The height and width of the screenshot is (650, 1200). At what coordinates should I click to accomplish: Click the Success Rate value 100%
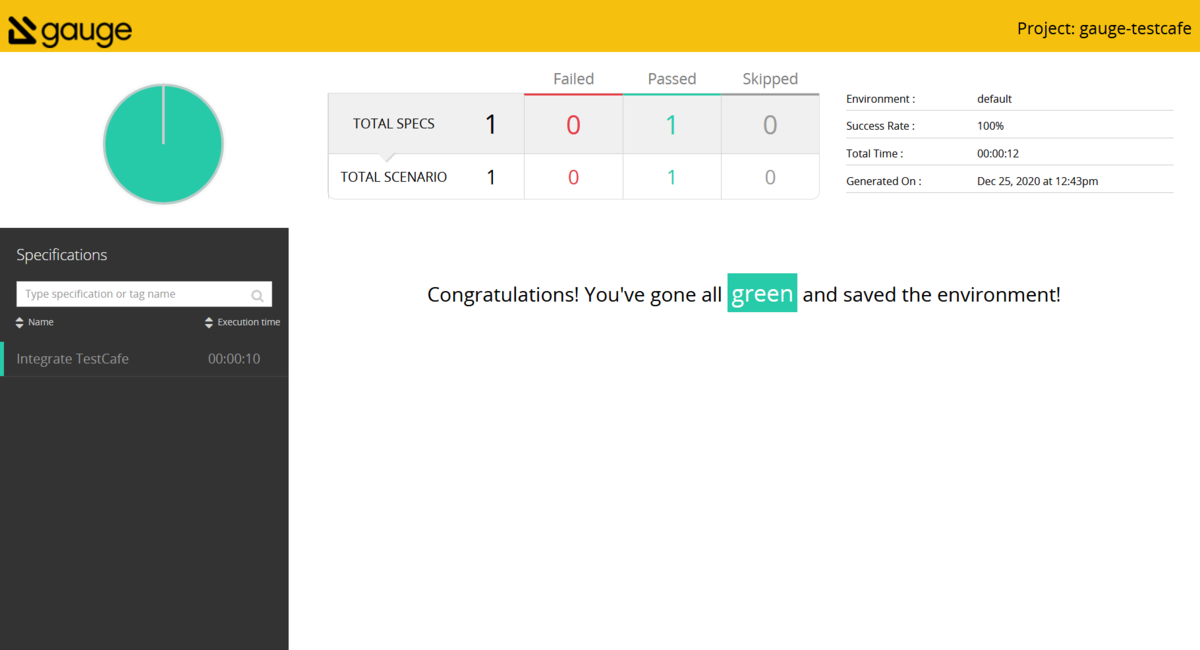pyautogui.click(x=990, y=126)
